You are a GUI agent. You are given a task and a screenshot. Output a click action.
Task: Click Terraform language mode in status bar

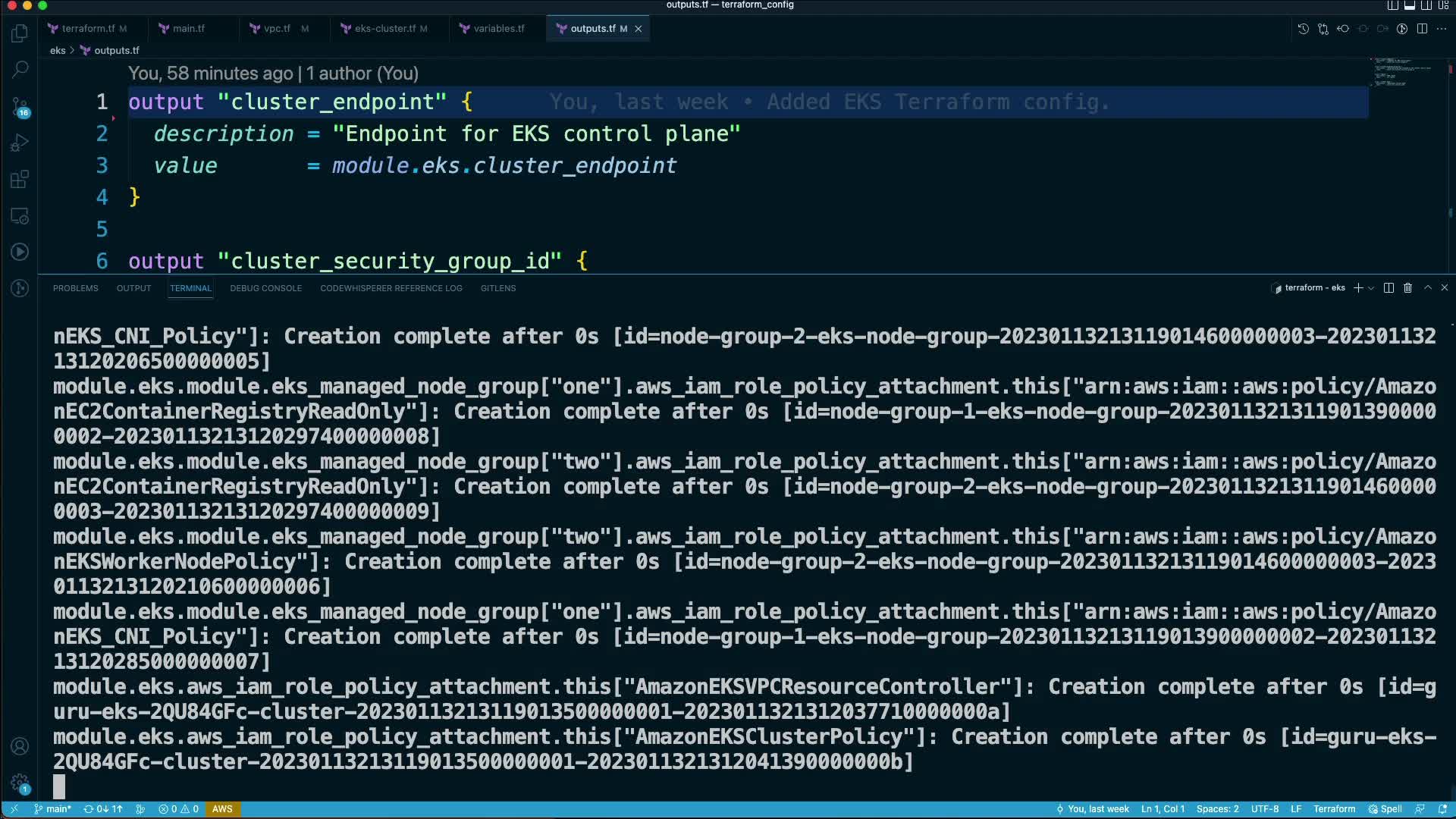point(1334,809)
